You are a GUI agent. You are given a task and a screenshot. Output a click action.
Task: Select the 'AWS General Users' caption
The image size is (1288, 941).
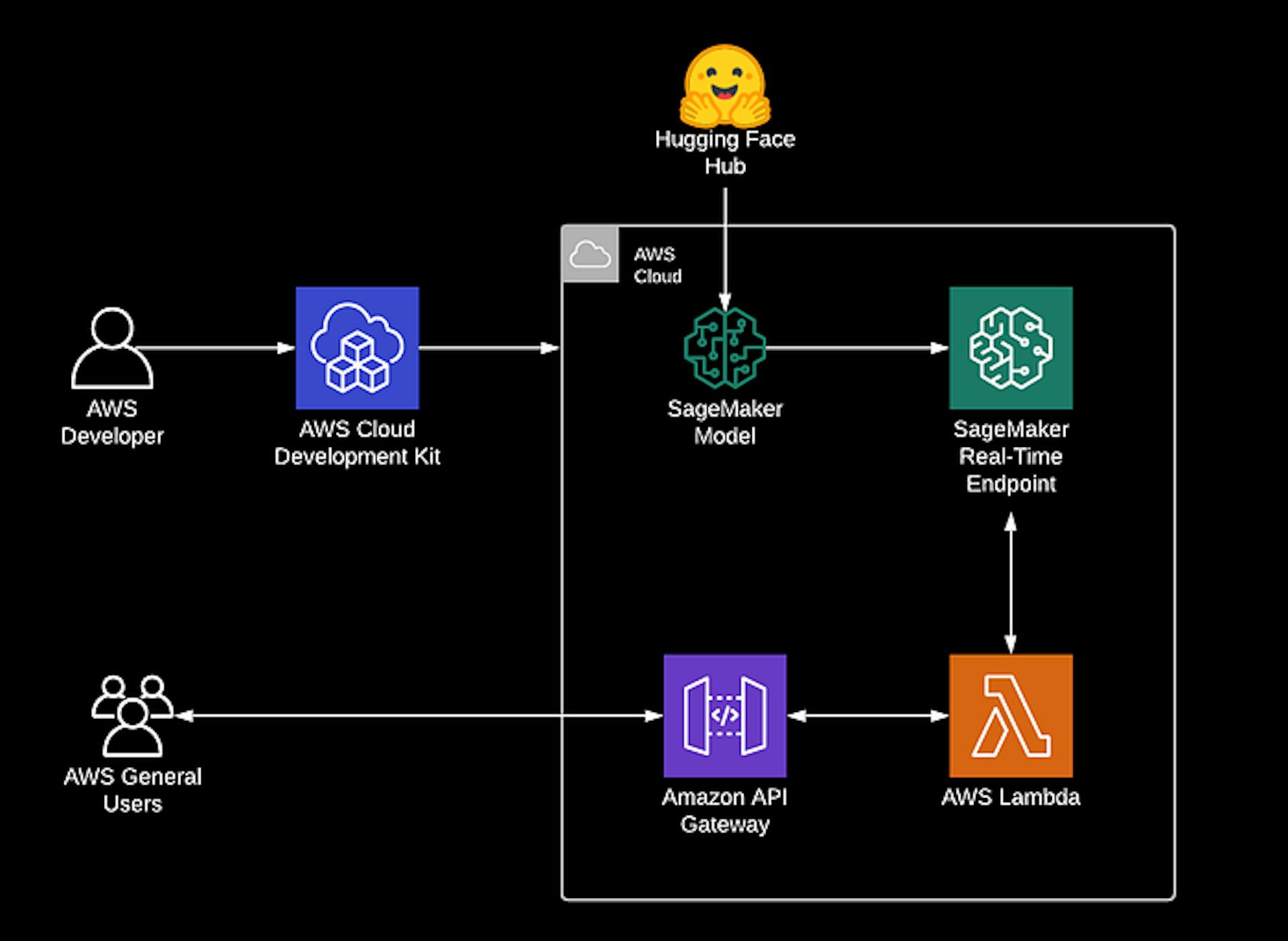[x=132, y=790]
